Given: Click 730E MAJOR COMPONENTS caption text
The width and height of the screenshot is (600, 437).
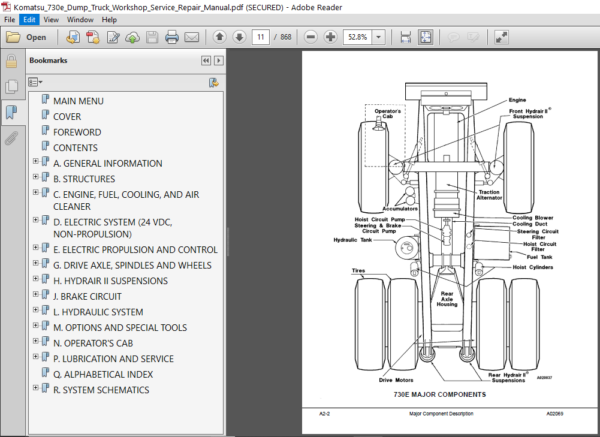Looking at the screenshot, I should (x=440, y=395).
